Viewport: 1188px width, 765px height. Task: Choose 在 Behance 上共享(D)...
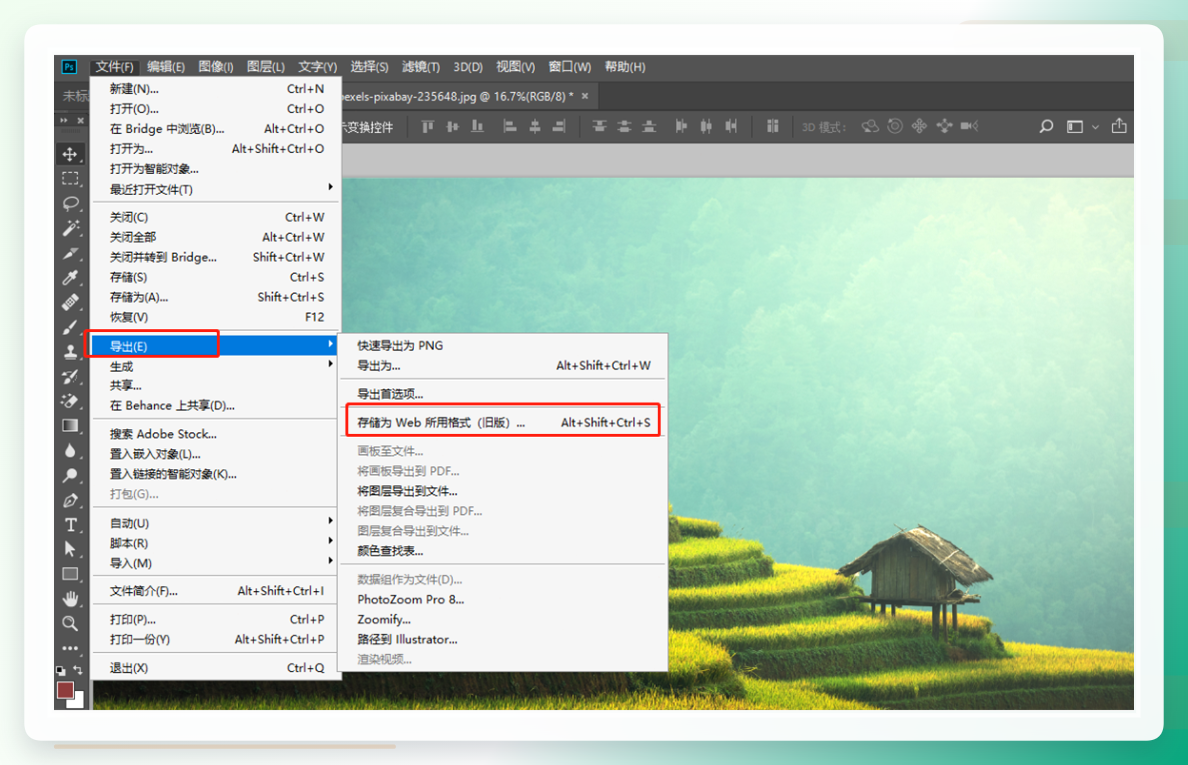215,406
